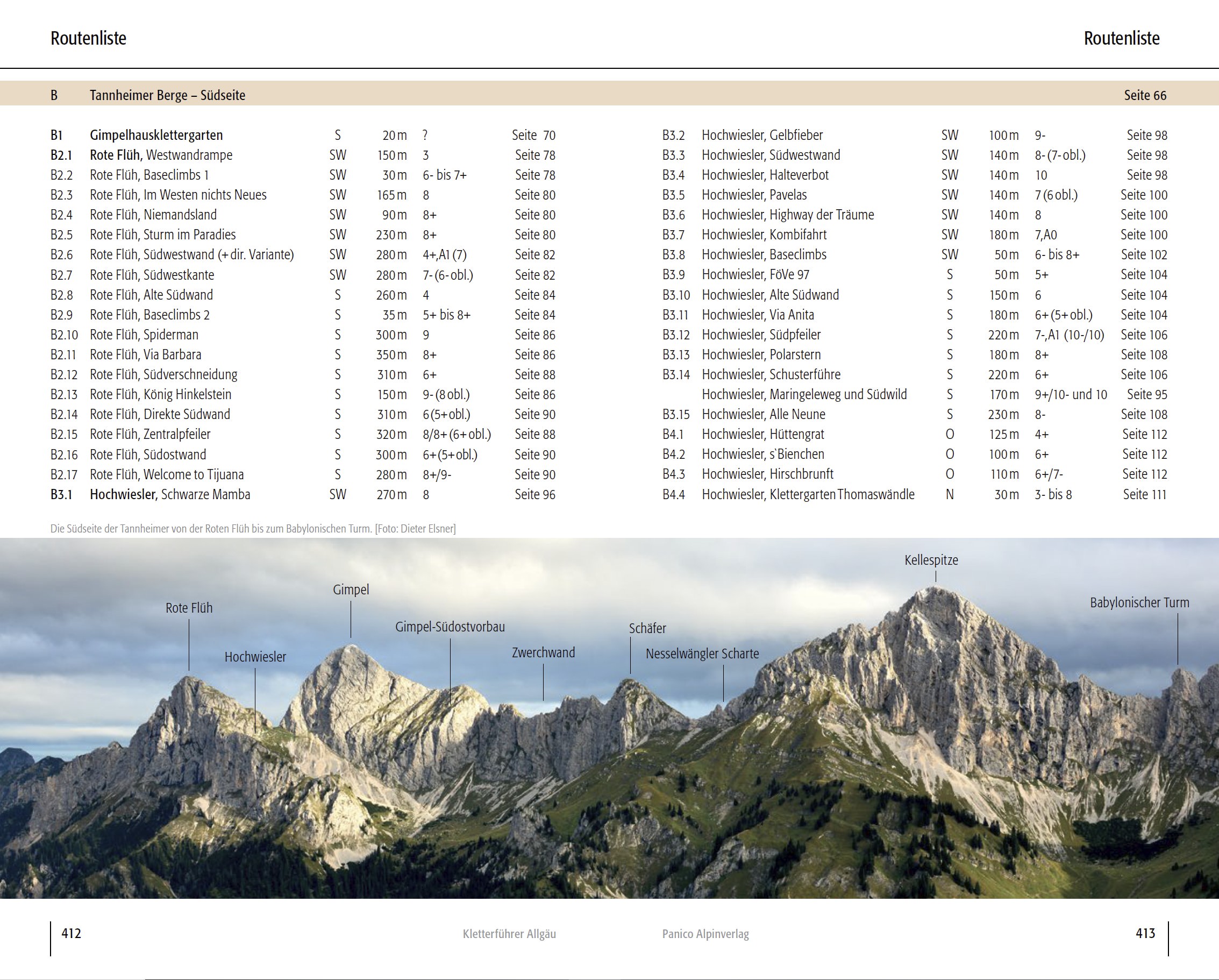Click 'Hochwiesler, Alte Südwand'
This screenshot has height=980, width=1219.
770,295
